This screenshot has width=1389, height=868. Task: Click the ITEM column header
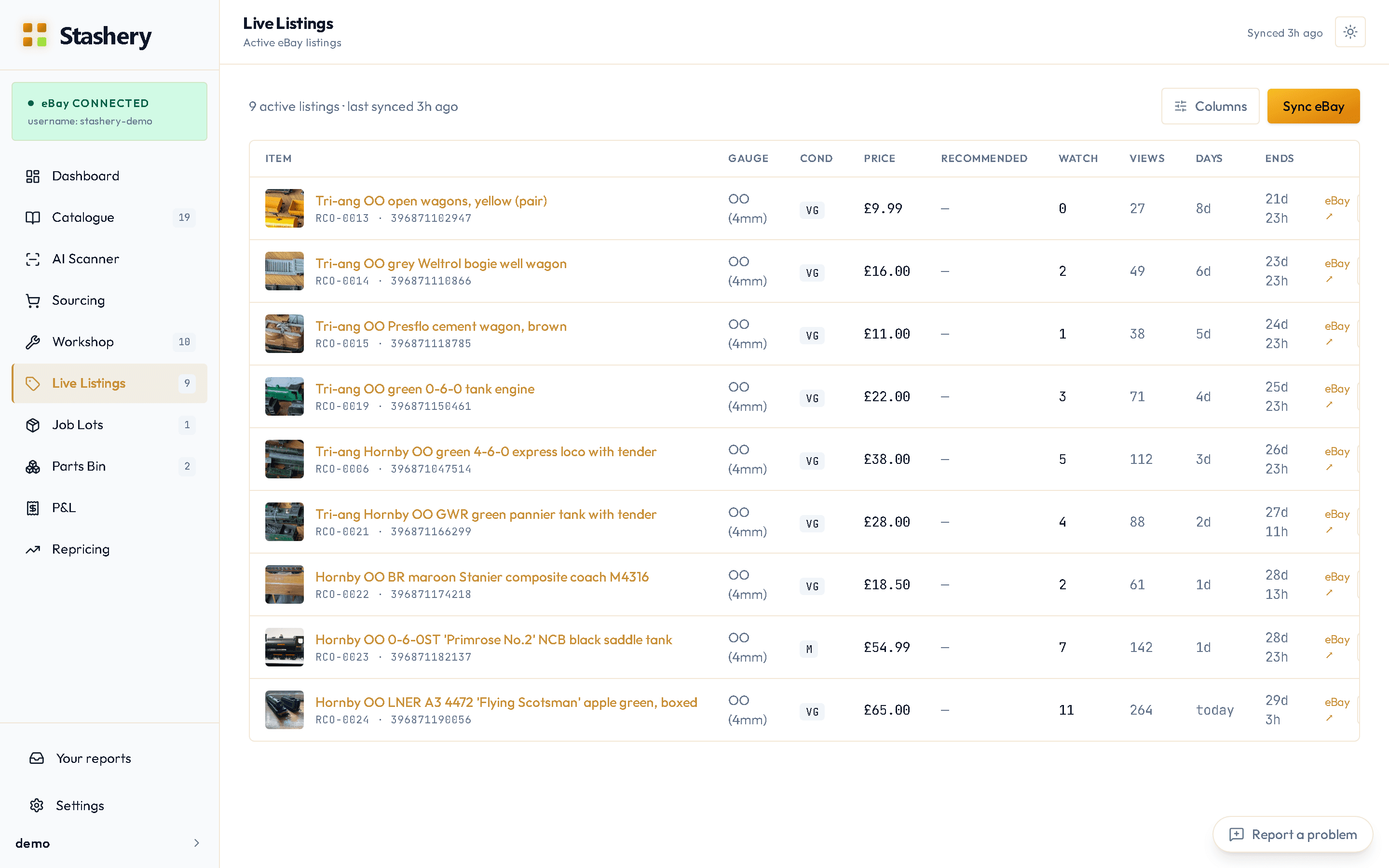point(278,159)
